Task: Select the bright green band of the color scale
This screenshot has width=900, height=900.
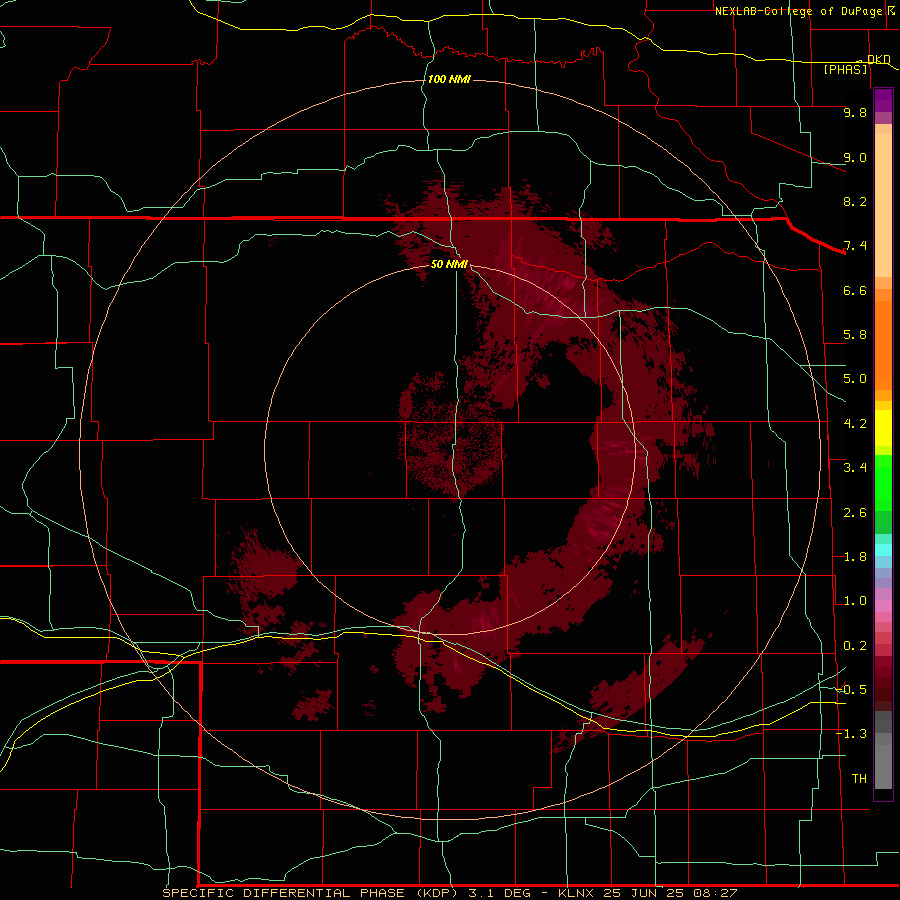Action: coord(883,485)
